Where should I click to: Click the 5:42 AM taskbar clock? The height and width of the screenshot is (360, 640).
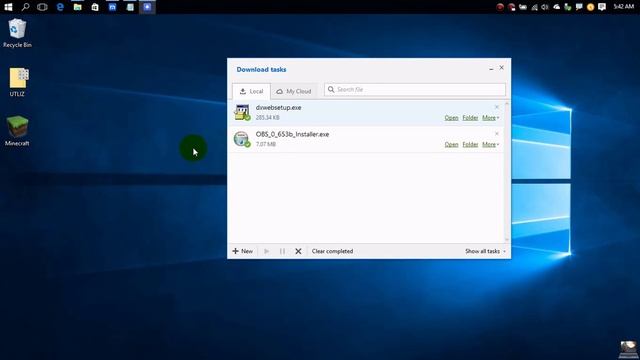[624, 7]
